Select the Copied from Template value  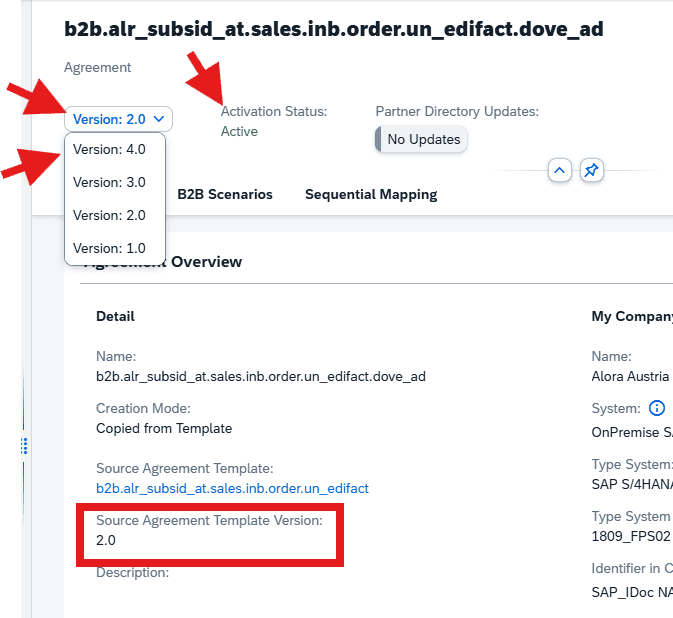[164, 428]
